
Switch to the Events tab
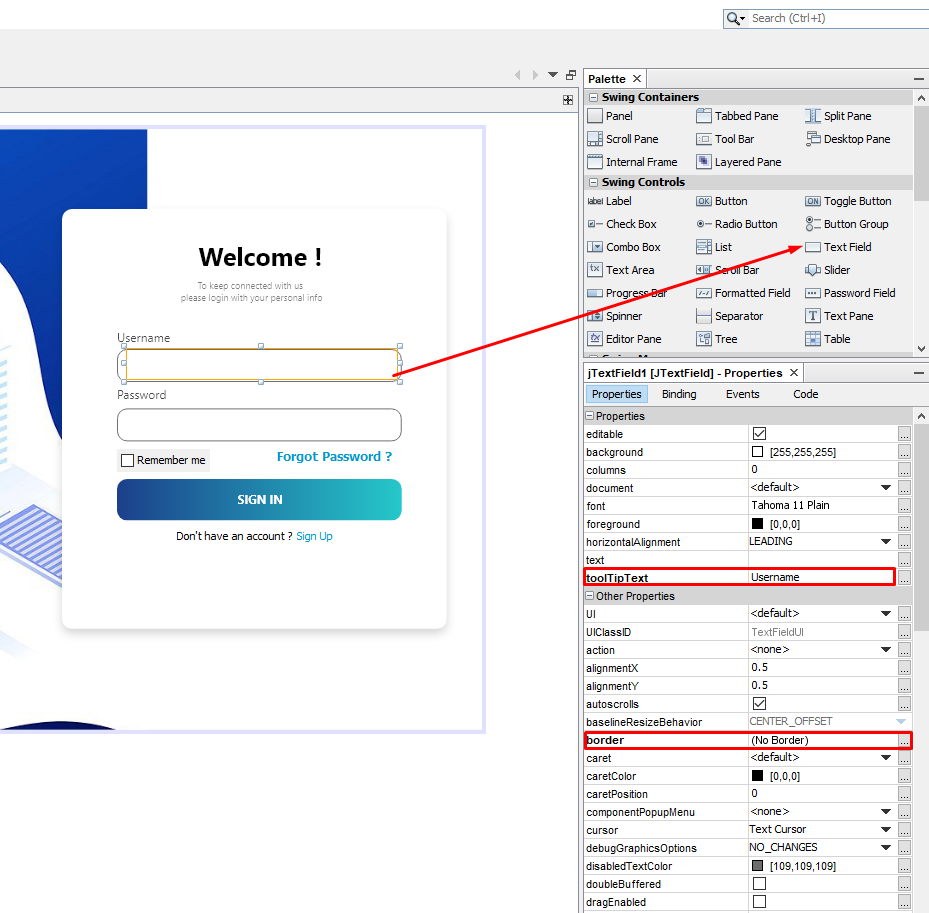click(742, 394)
